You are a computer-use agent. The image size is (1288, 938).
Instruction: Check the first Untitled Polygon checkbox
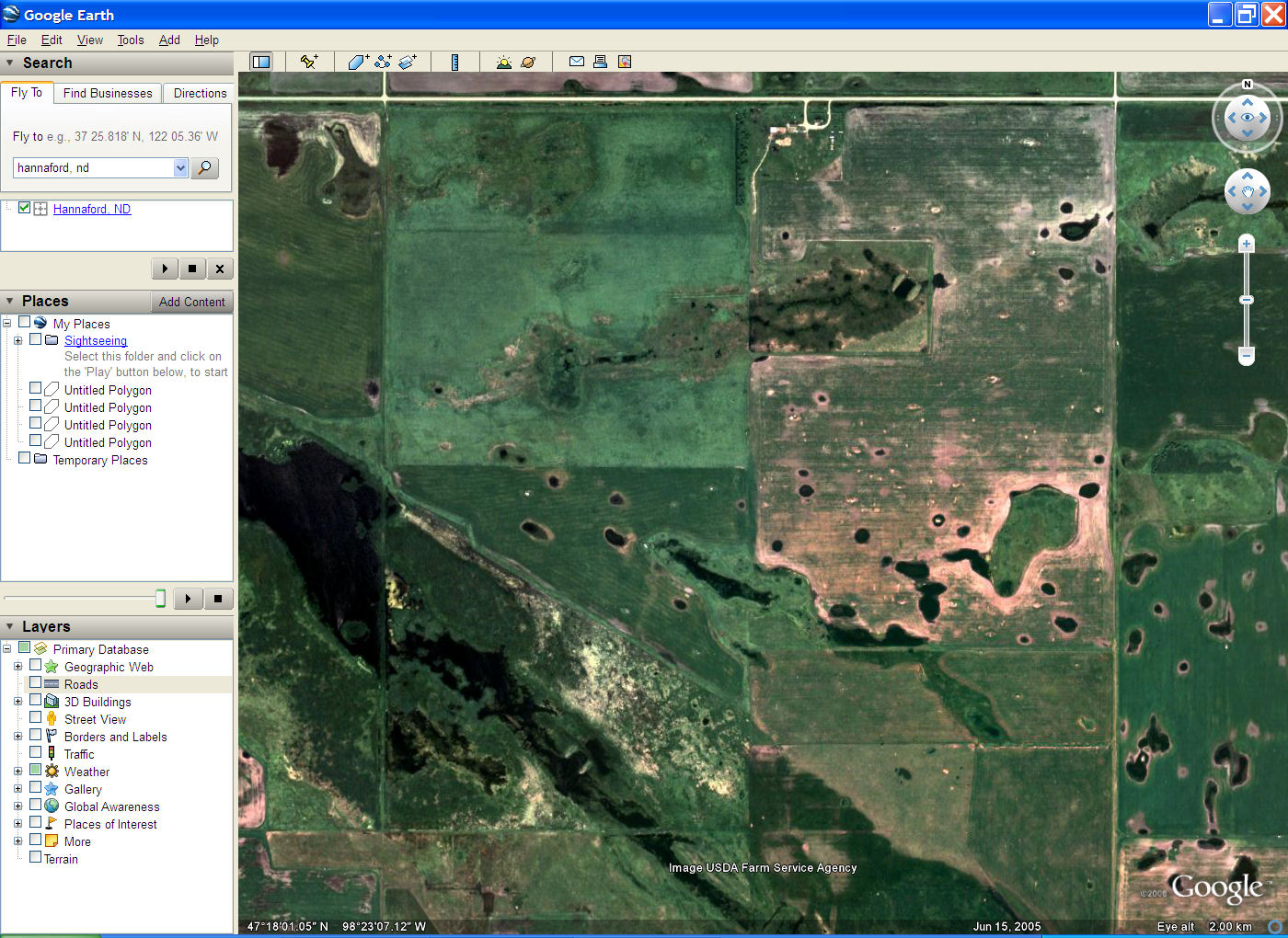tap(35, 388)
